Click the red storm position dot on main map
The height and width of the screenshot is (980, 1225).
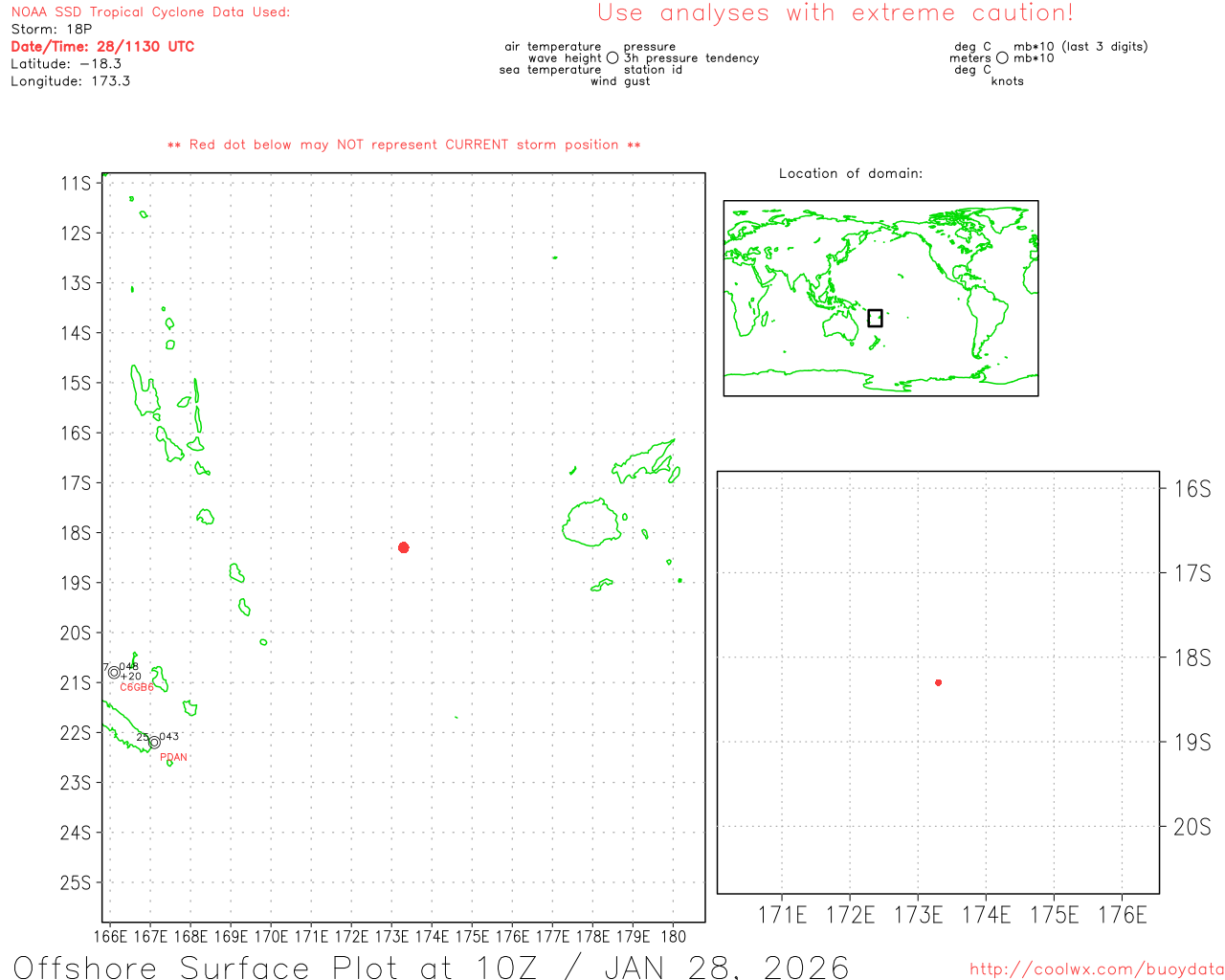404,547
